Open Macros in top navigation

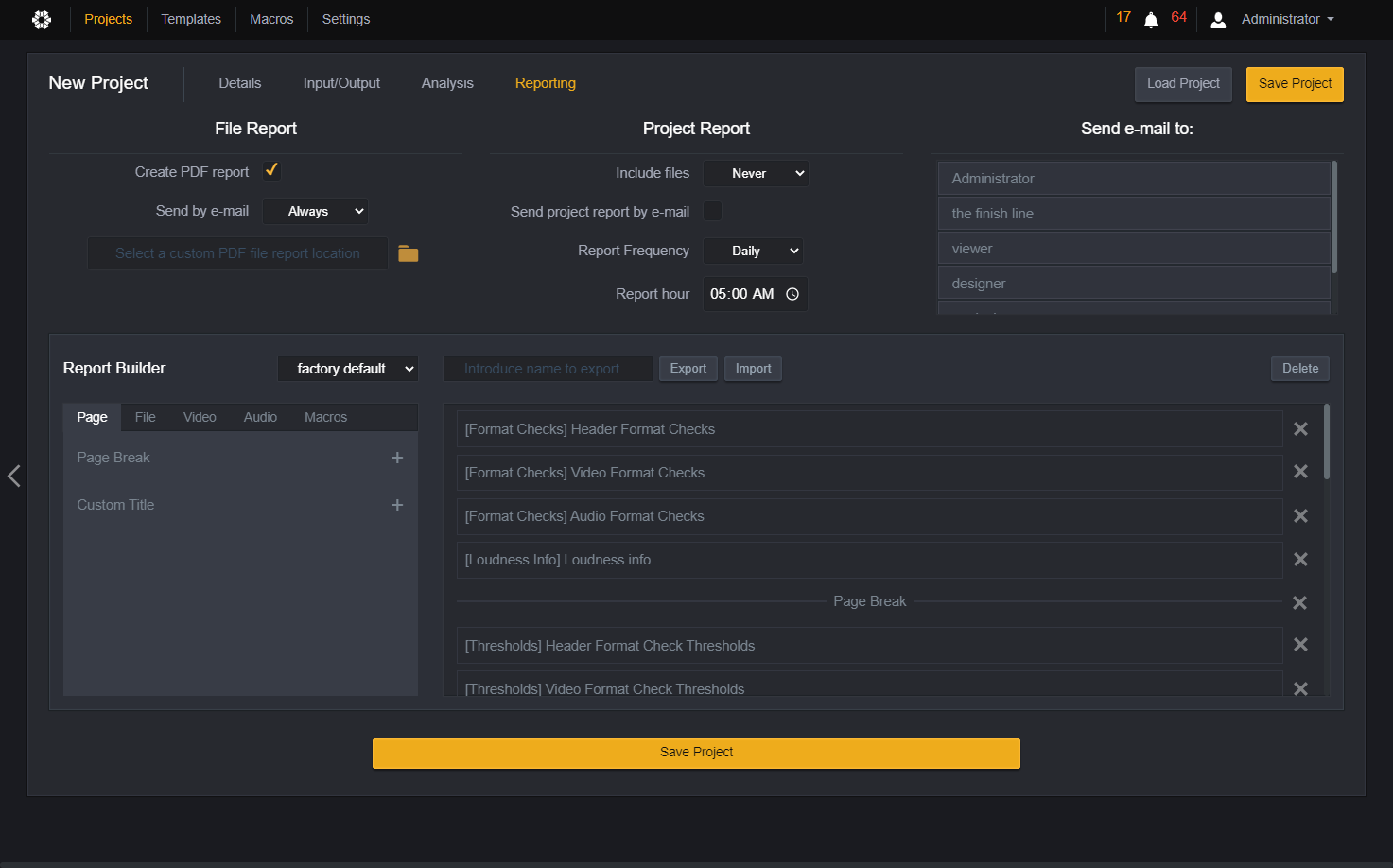click(x=271, y=19)
